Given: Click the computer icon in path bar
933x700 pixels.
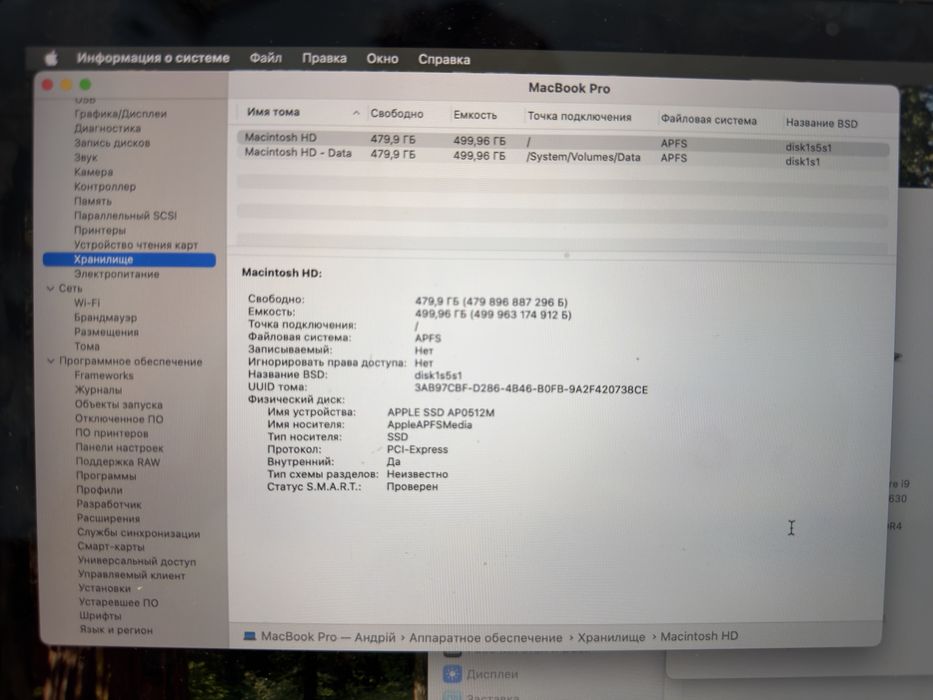Looking at the screenshot, I should point(250,636).
